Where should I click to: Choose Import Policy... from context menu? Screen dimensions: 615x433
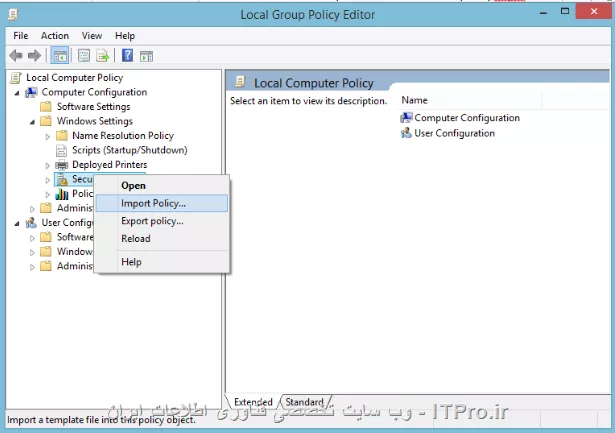click(x=162, y=203)
